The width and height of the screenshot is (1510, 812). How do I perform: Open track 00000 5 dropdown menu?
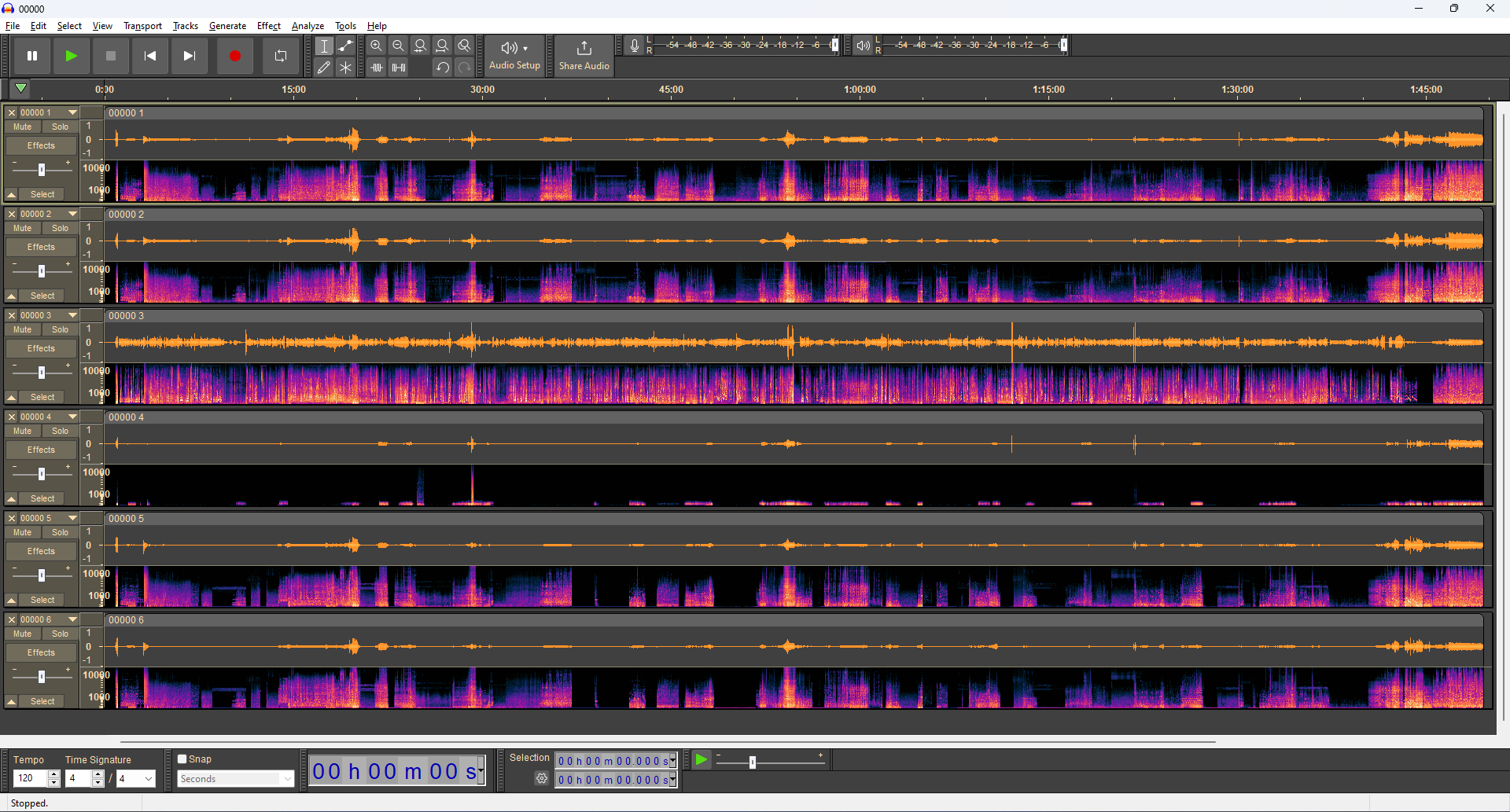click(x=72, y=518)
